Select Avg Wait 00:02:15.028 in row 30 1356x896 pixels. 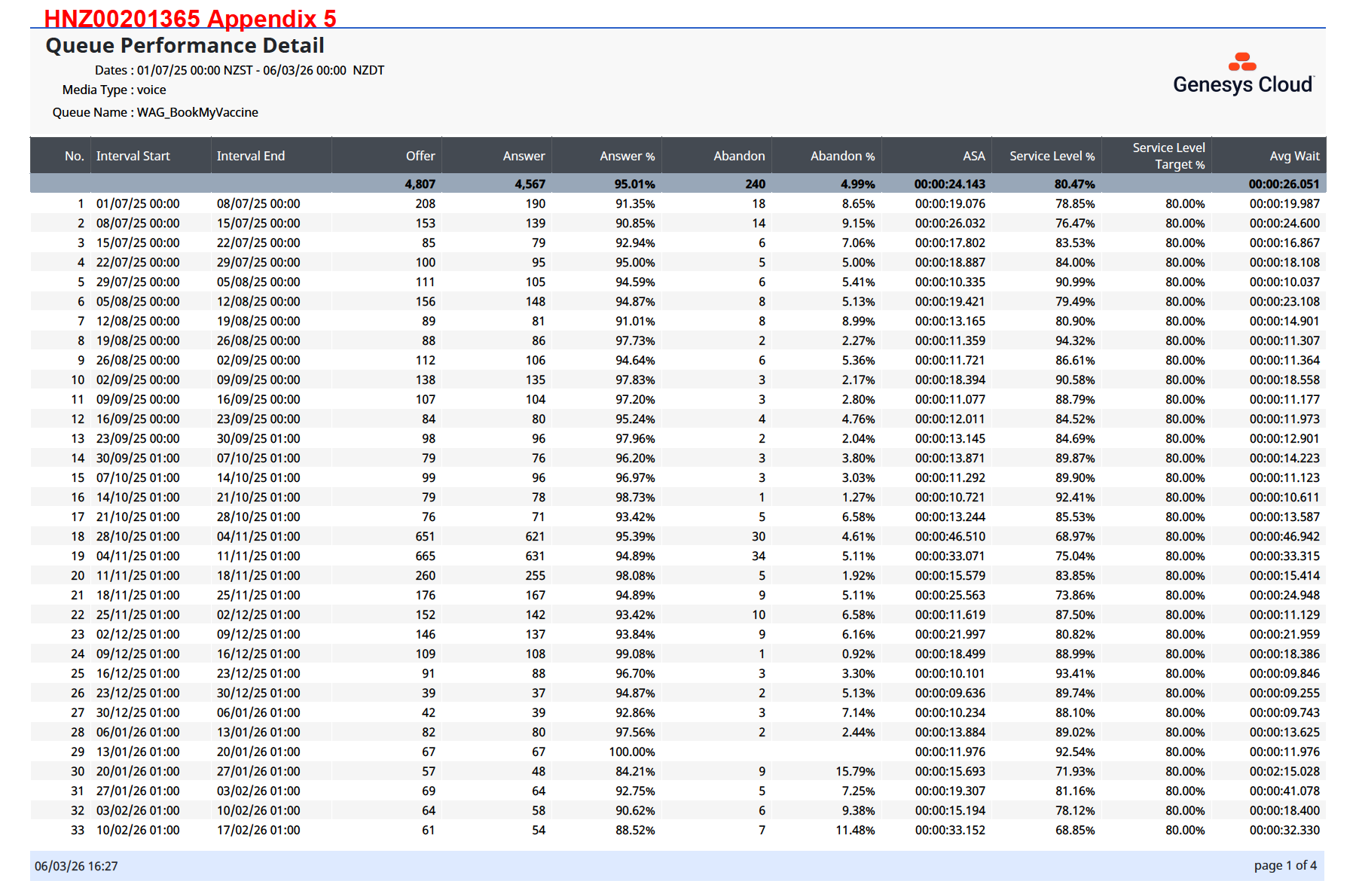tap(1284, 772)
